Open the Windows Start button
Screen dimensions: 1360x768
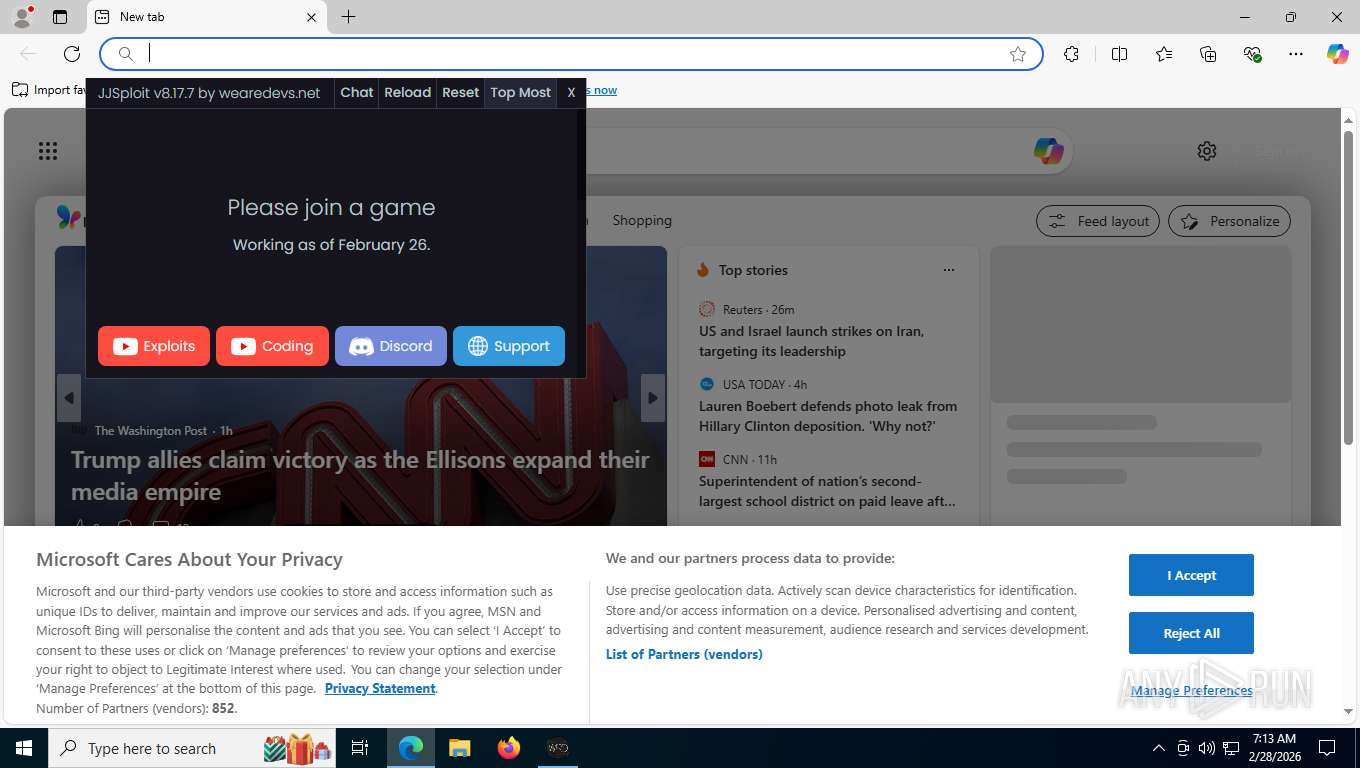(x=23, y=748)
